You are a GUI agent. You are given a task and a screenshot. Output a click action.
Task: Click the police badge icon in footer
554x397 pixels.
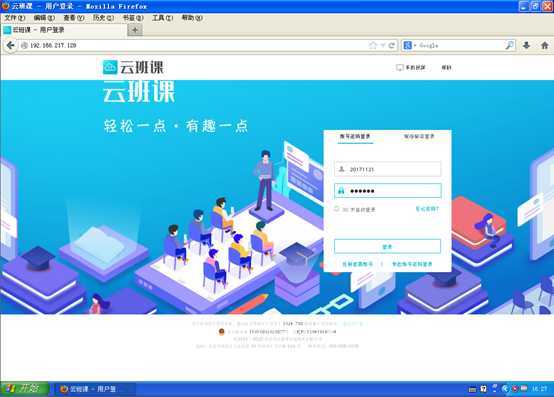coord(222,332)
